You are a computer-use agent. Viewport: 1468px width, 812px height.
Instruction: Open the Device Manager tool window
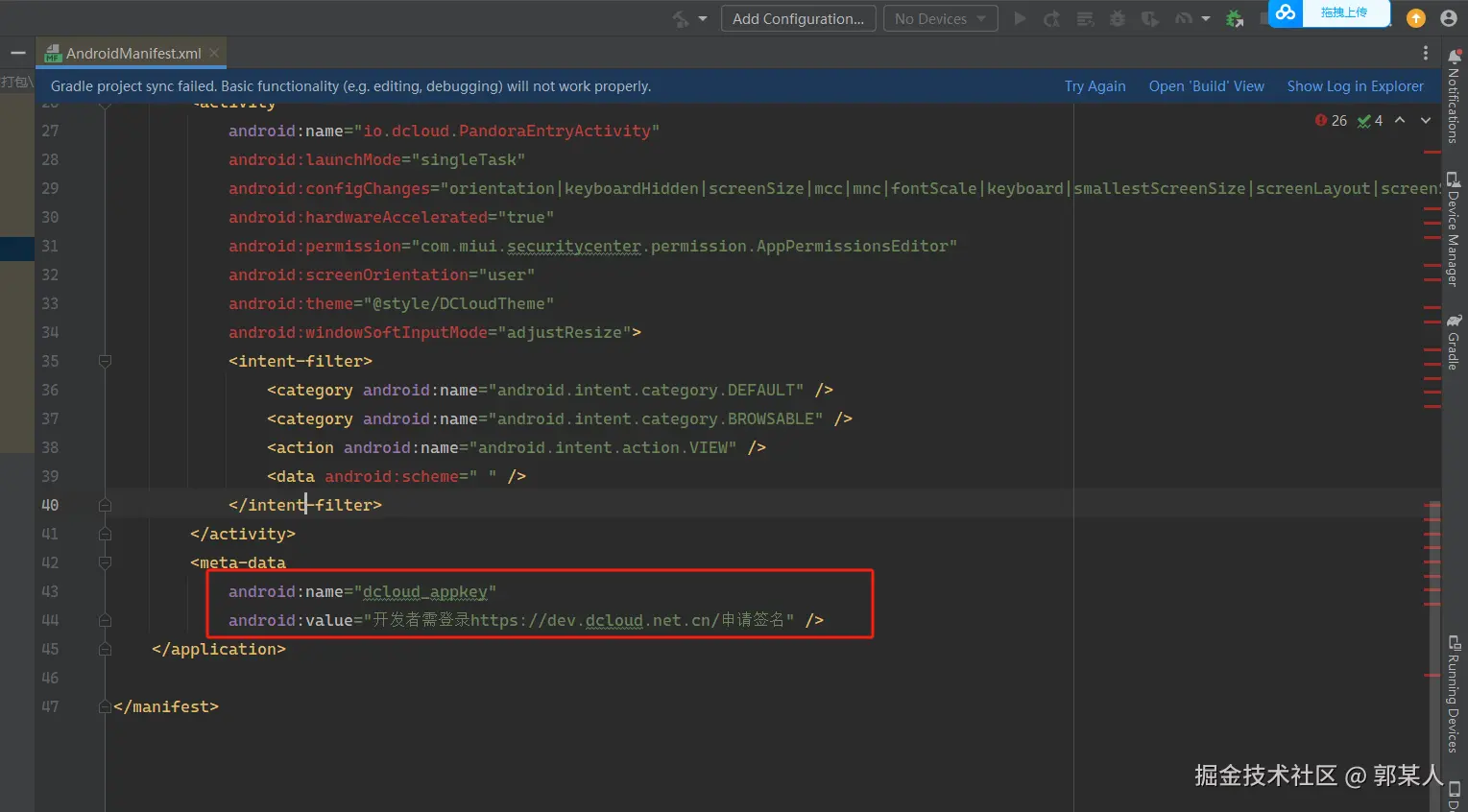1454,228
